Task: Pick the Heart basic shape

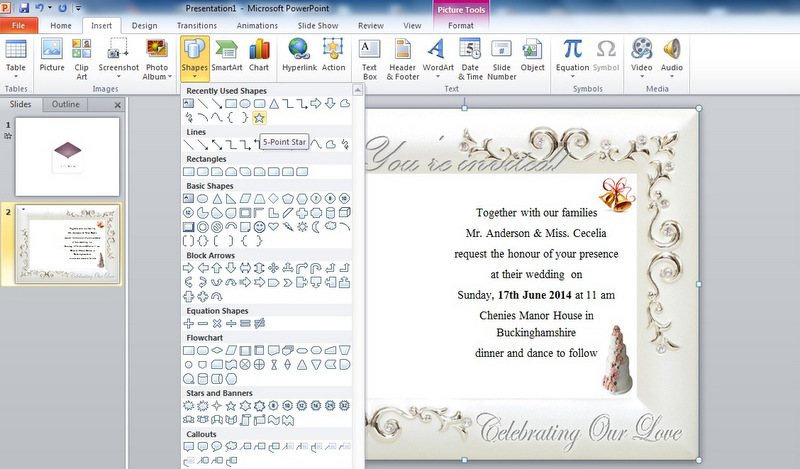Action: tap(273, 227)
